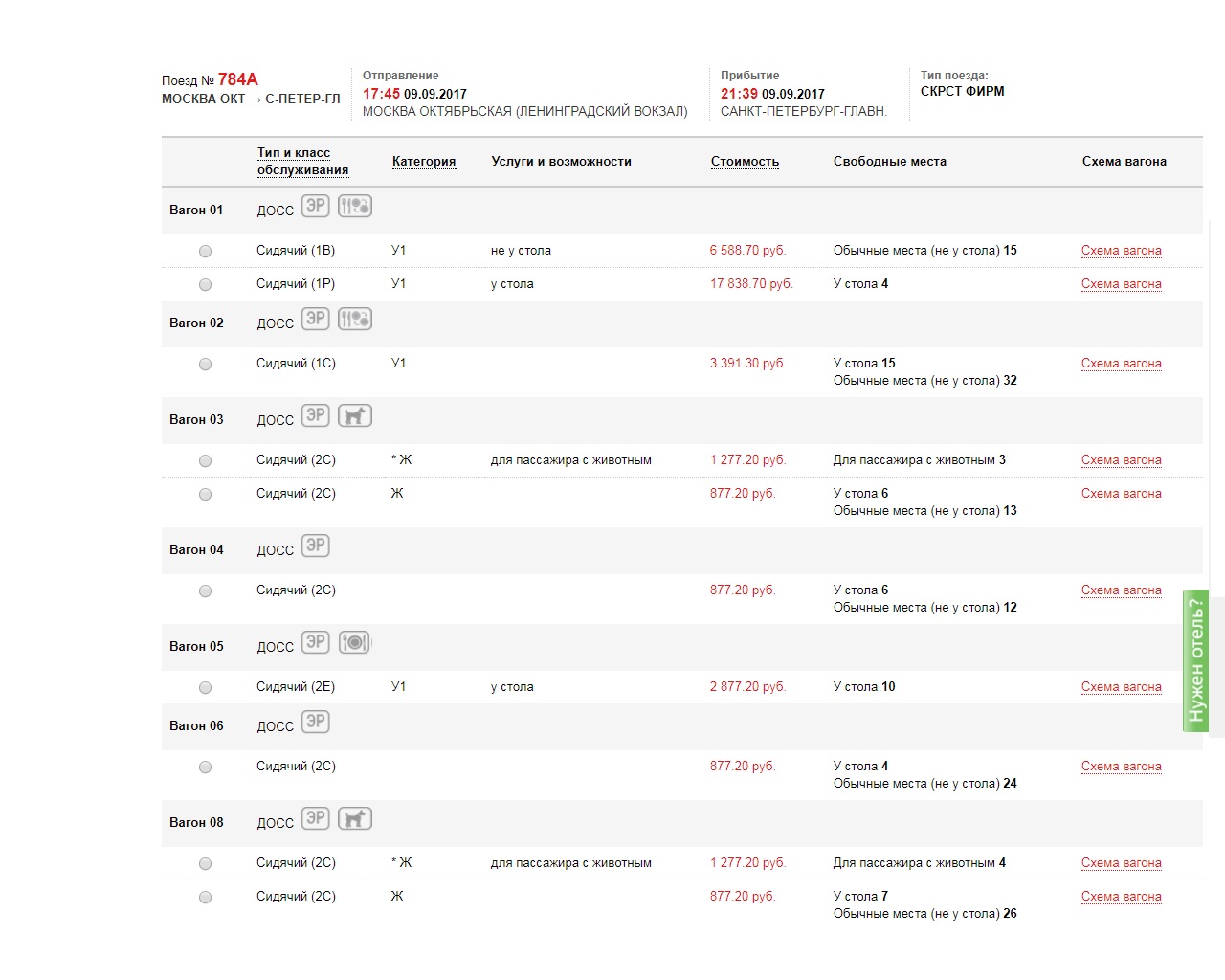
Task: Sort by Категория column header
Action: 424,161
